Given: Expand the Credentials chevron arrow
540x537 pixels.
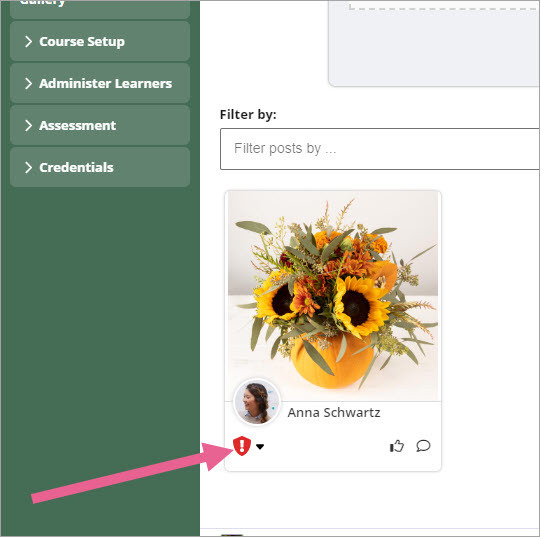Looking at the screenshot, I should click(x=29, y=167).
